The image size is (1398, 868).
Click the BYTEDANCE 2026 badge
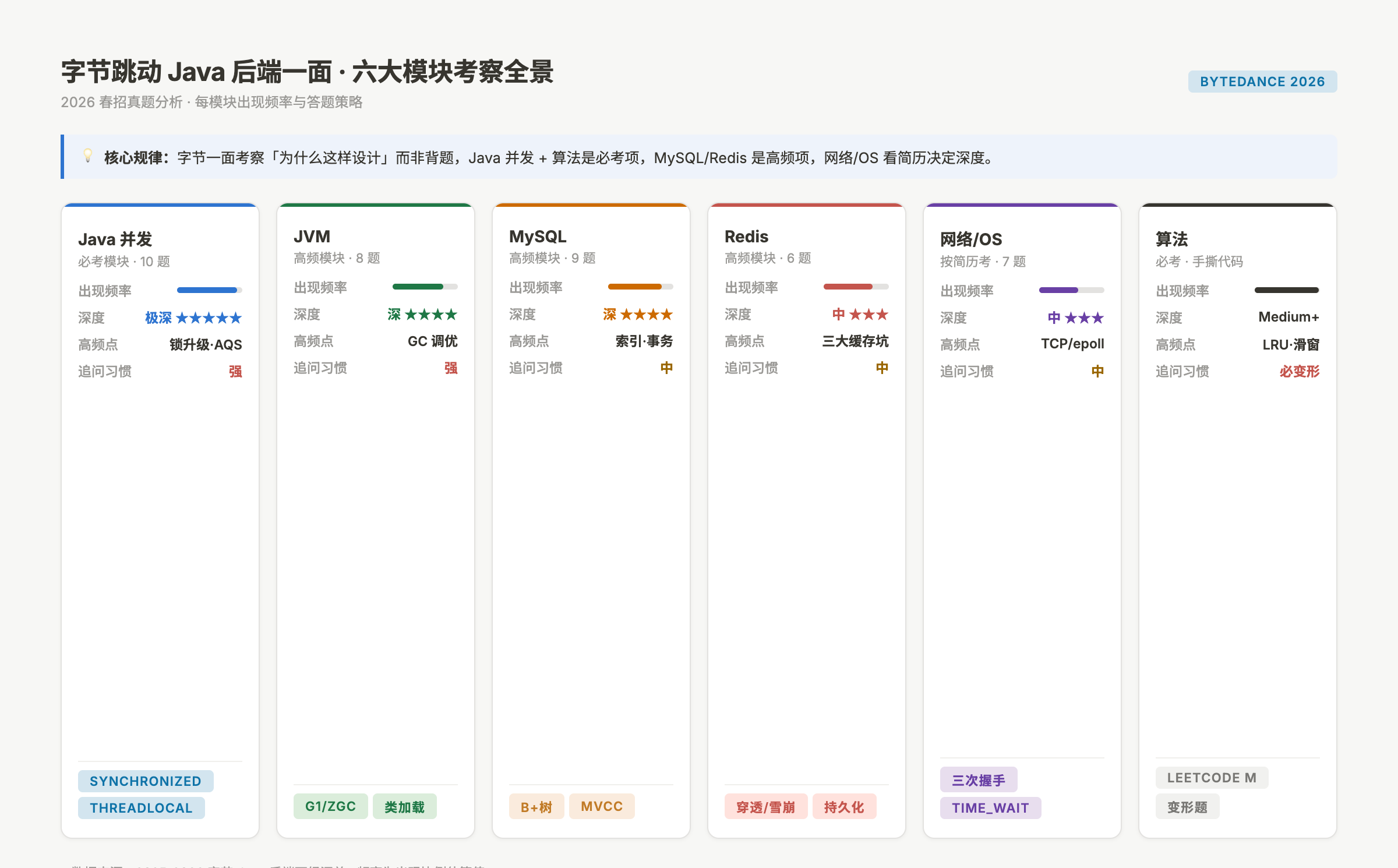point(1262,82)
